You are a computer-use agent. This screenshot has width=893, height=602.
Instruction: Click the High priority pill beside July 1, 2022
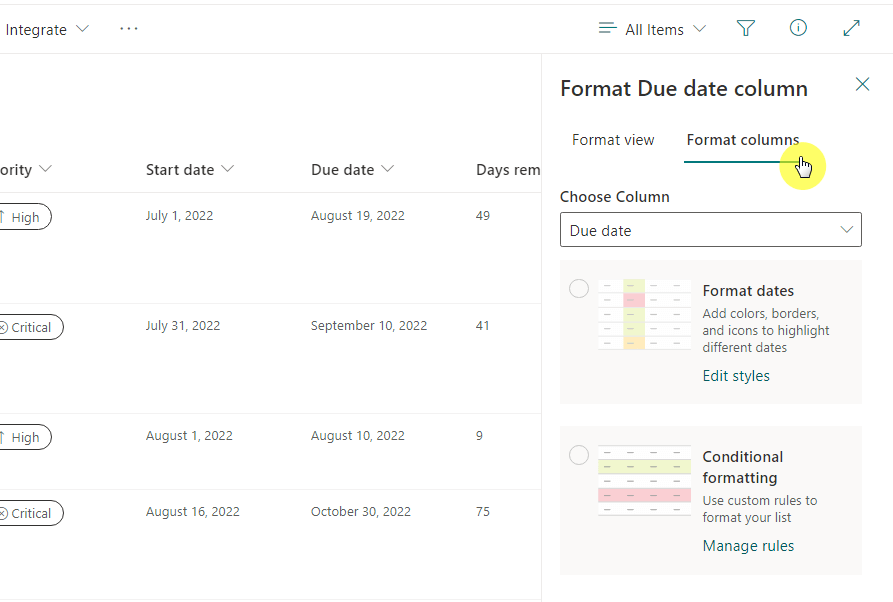(x=24, y=217)
